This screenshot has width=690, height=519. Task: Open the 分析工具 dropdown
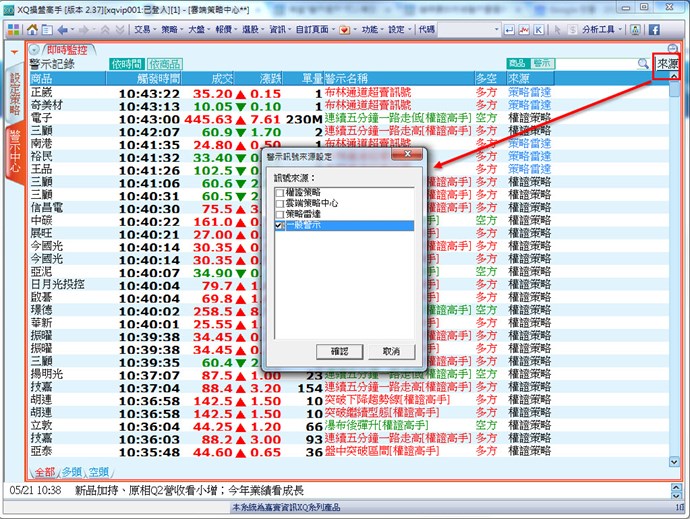tap(602, 29)
